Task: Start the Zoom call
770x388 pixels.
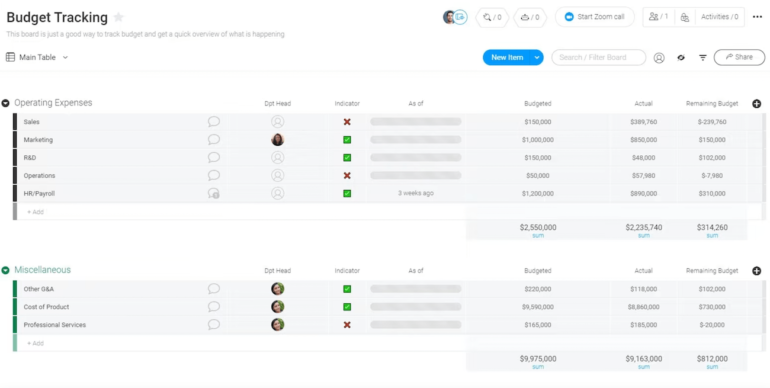Action: tap(595, 17)
